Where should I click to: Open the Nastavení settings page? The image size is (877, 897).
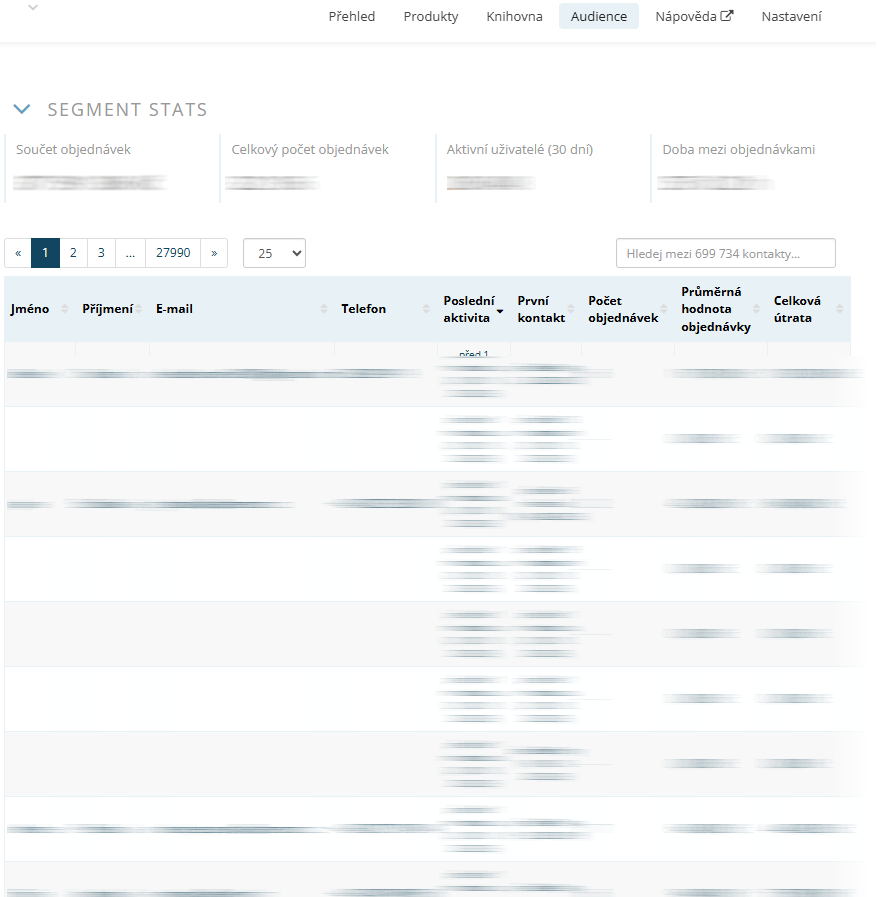tap(791, 16)
